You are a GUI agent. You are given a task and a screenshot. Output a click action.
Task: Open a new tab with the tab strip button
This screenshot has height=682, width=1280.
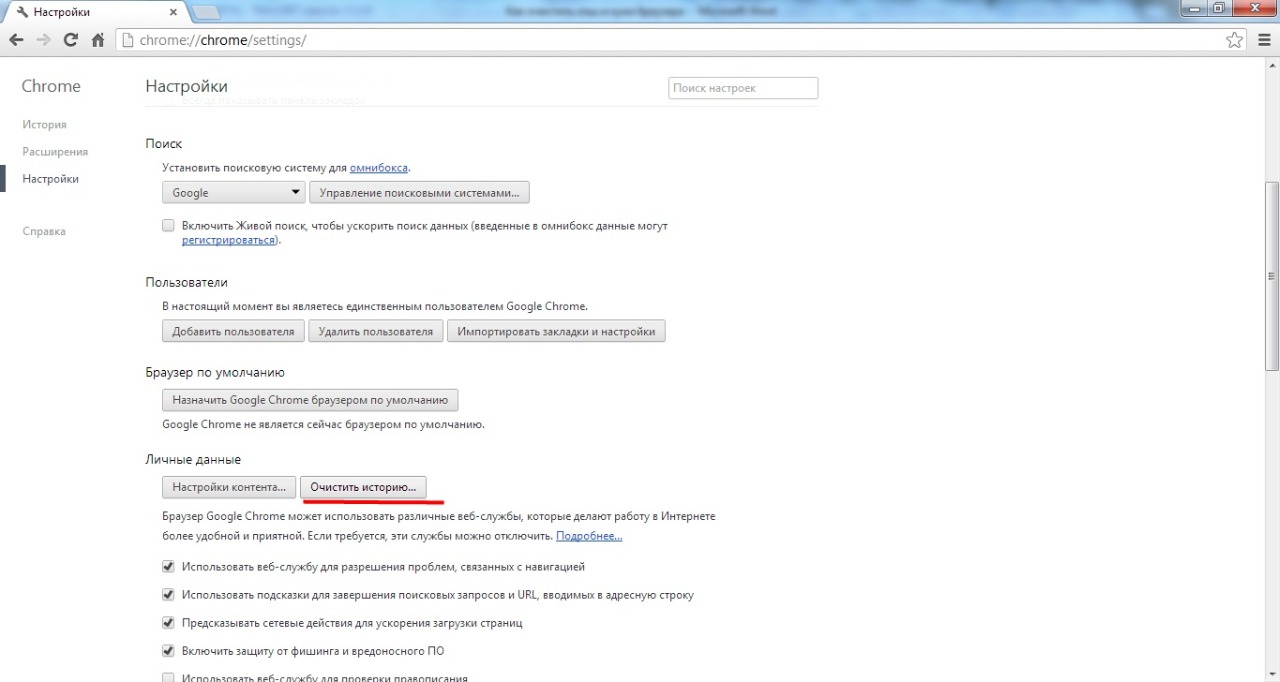(205, 12)
